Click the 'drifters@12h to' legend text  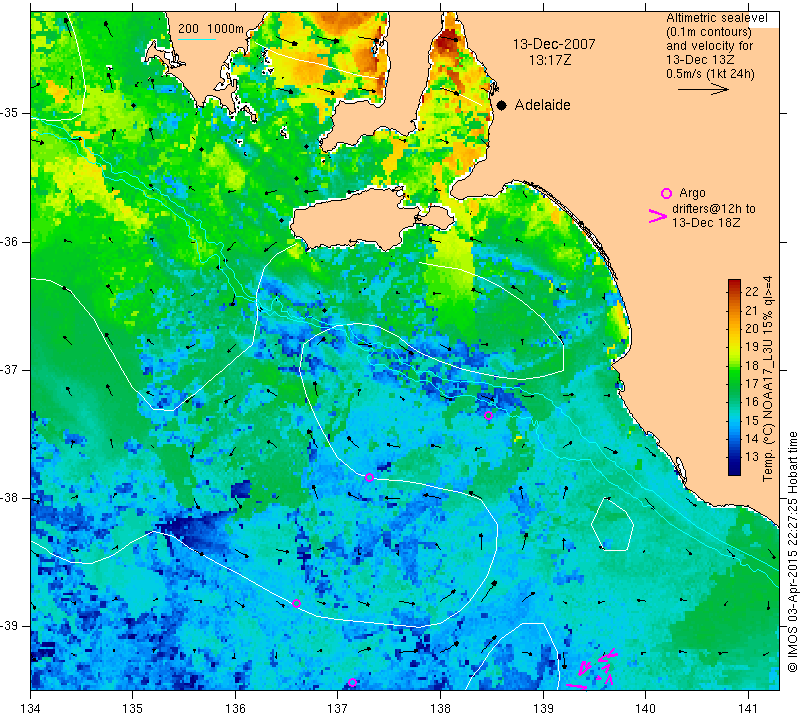[x=714, y=209]
